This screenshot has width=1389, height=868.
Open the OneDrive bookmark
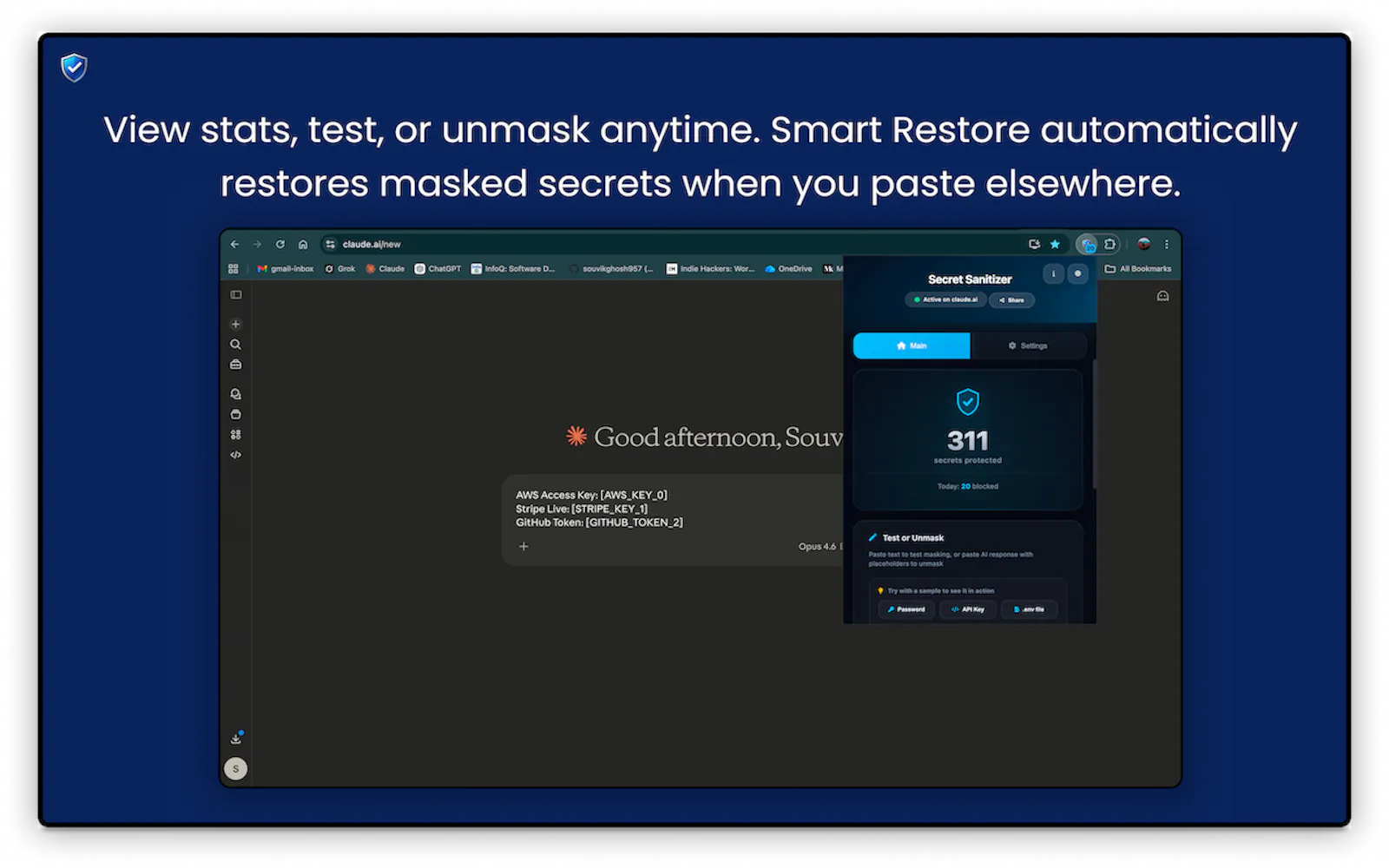click(x=788, y=269)
